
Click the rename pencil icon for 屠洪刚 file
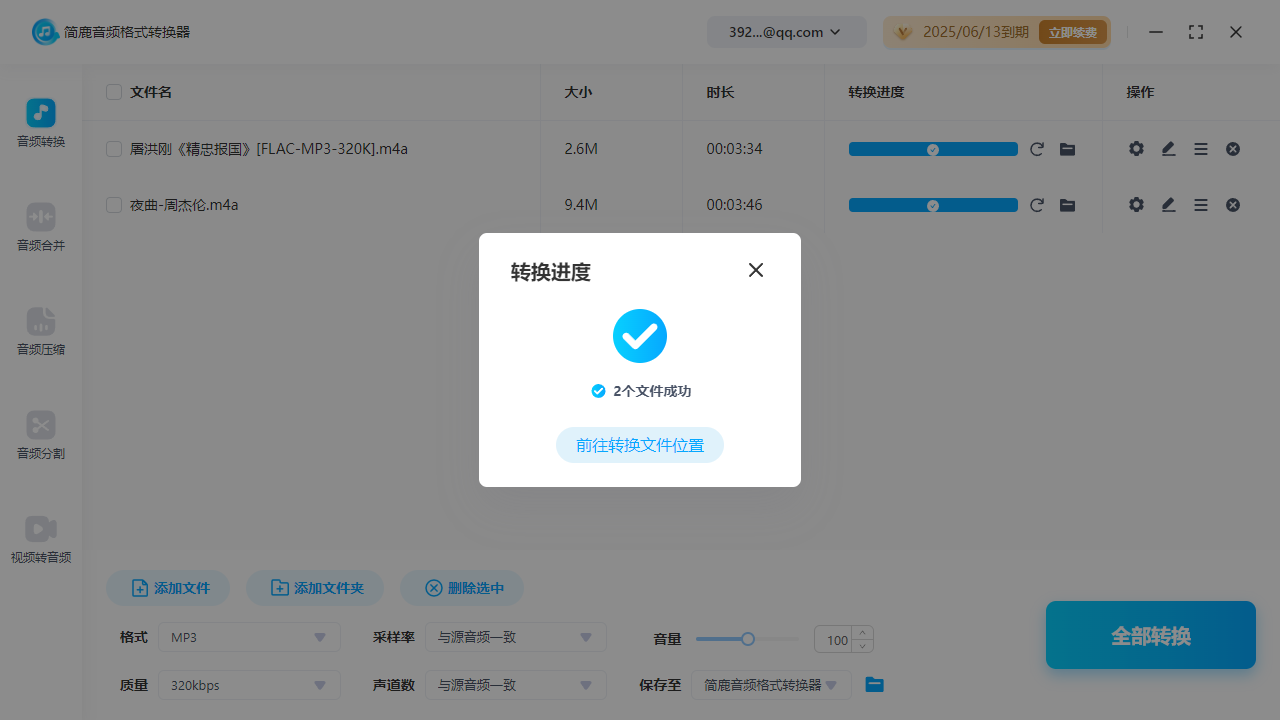click(x=1168, y=148)
